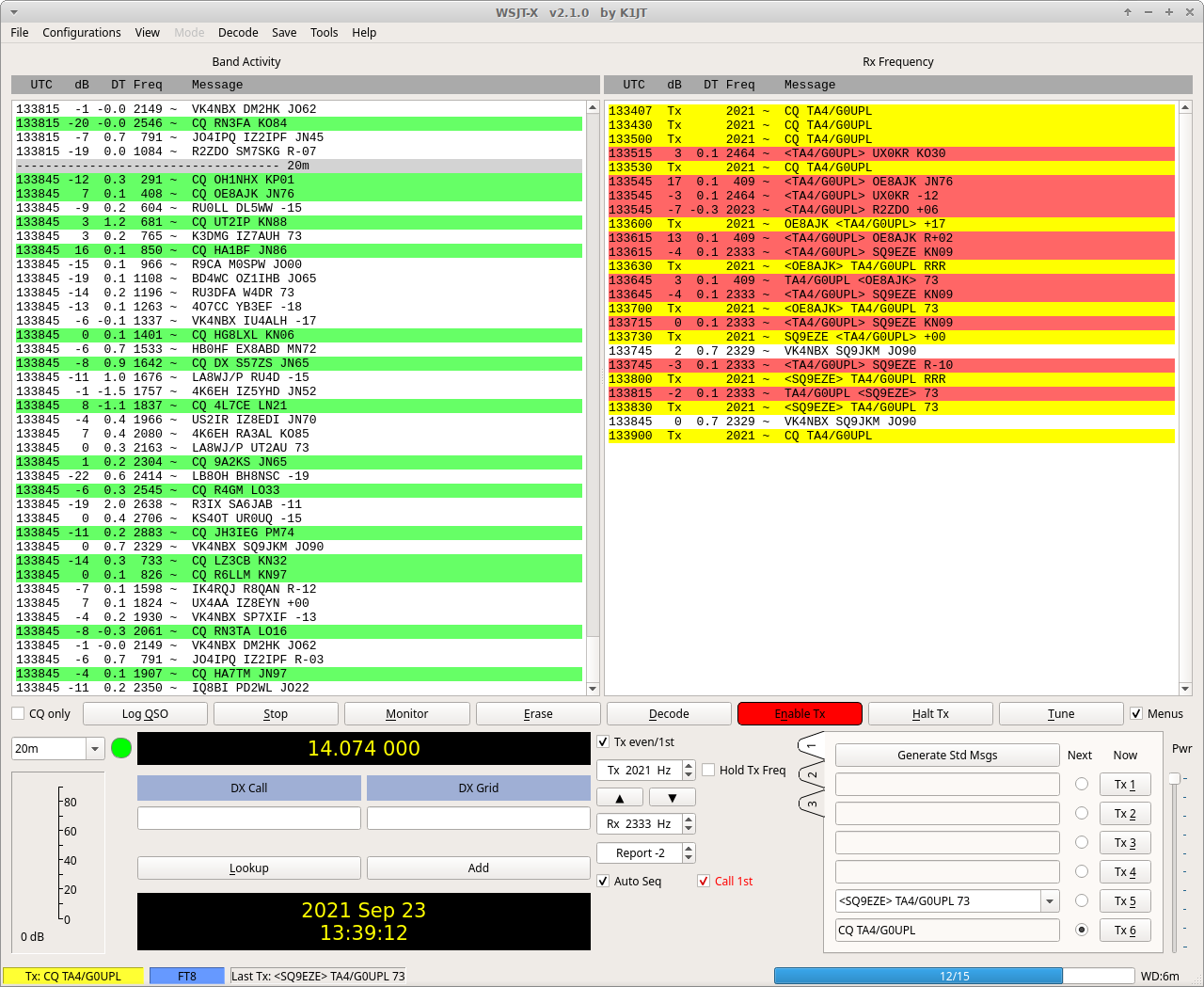Uncheck Tx even/1st checkbox
Viewport: 1204px width, 987px height.
pos(603,741)
